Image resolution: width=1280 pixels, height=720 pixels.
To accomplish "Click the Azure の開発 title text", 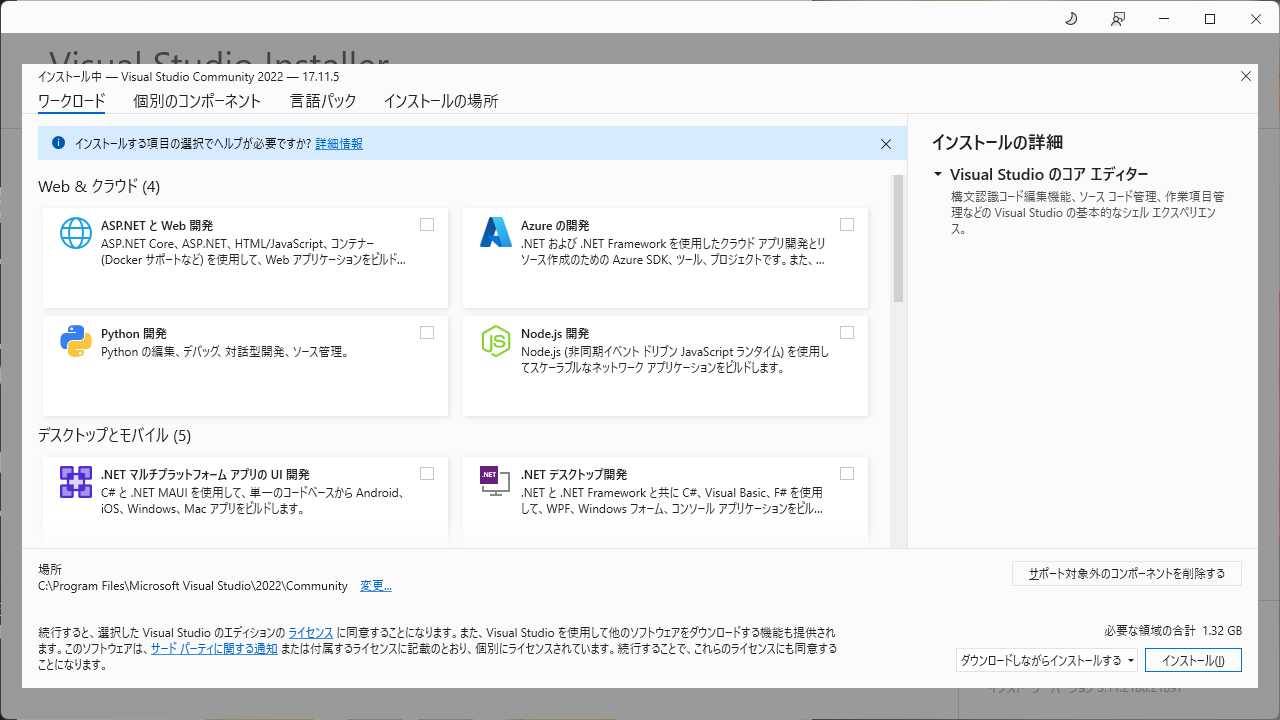I will pyautogui.click(x=555, y=226).
